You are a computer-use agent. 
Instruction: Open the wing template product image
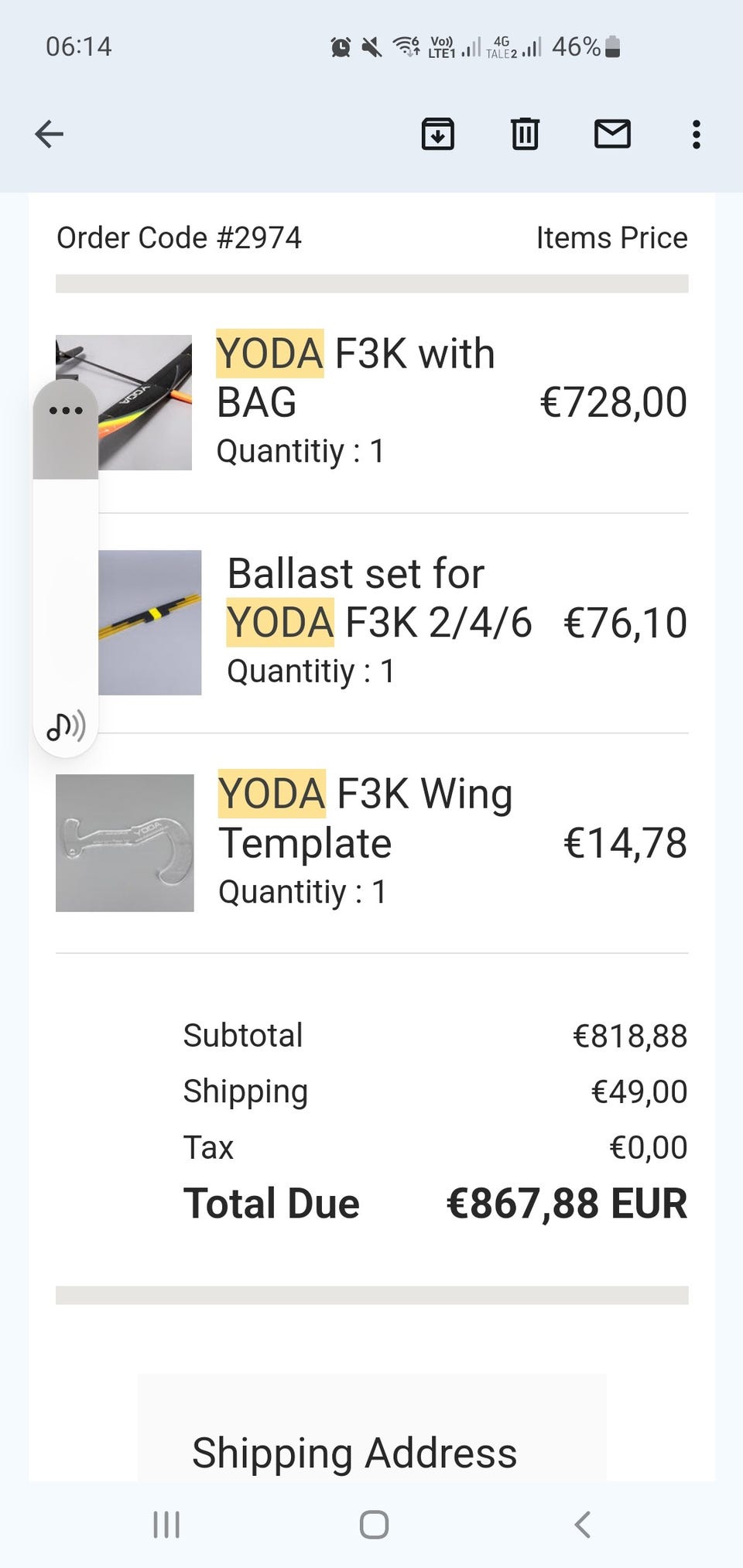click(x=125, y=842)
